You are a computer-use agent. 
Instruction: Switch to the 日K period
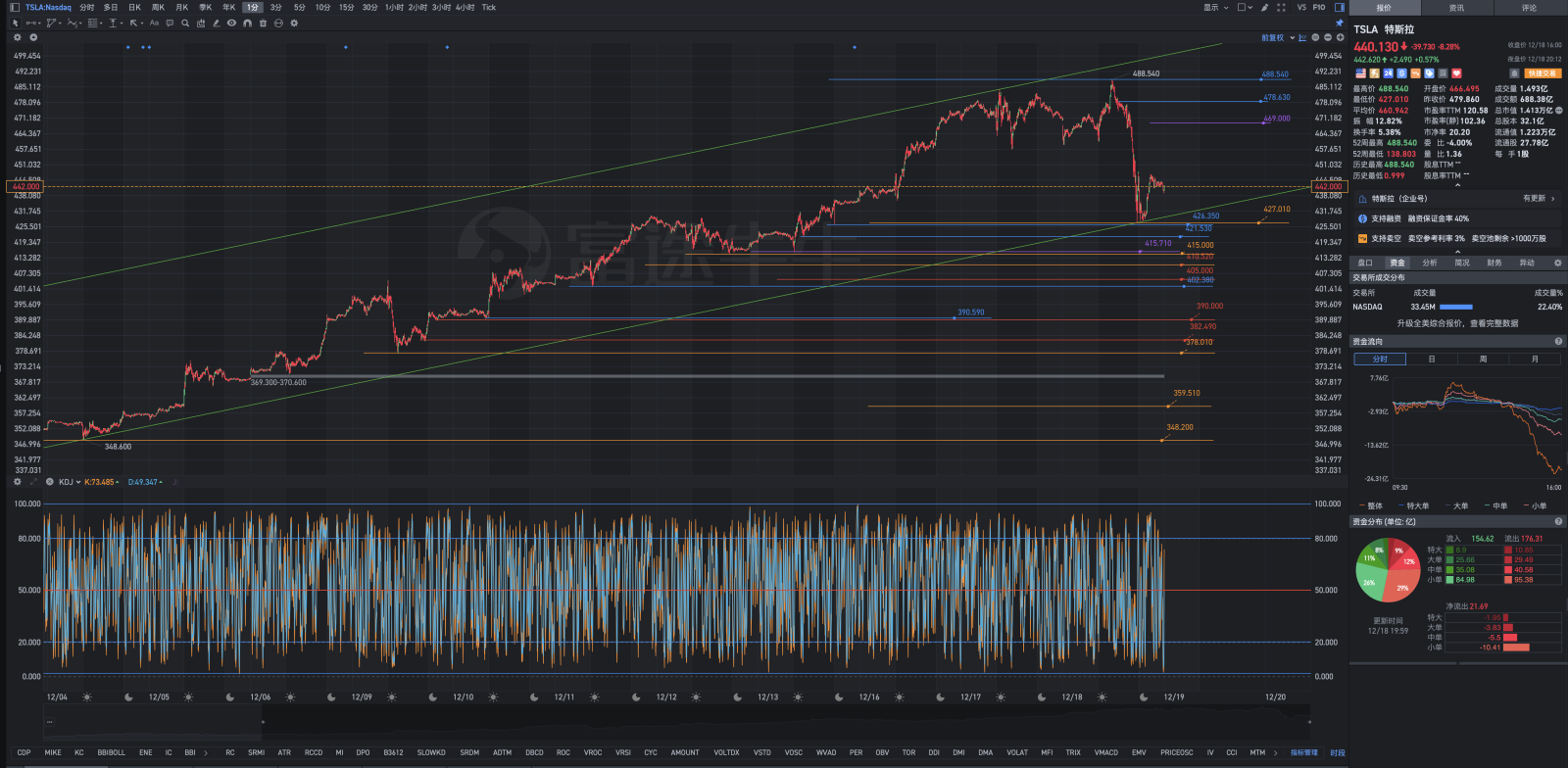pos(134,7)
